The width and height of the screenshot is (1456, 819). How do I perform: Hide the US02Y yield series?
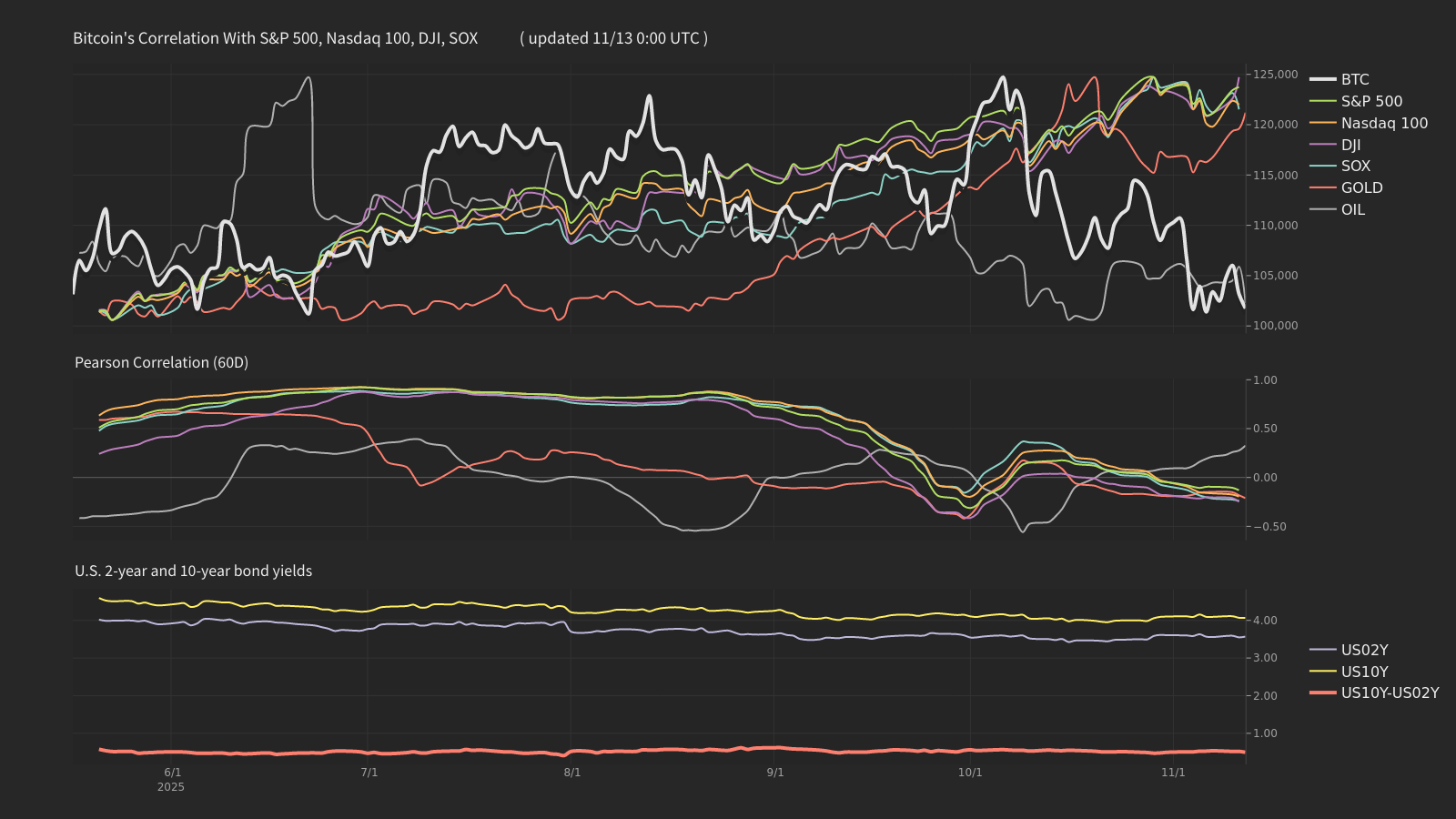1364,650
